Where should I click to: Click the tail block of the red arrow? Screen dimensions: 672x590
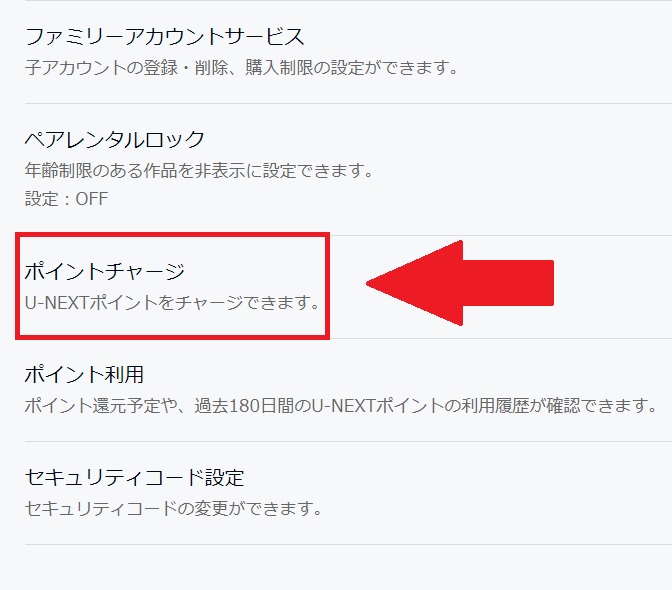[x=508, y=283]
